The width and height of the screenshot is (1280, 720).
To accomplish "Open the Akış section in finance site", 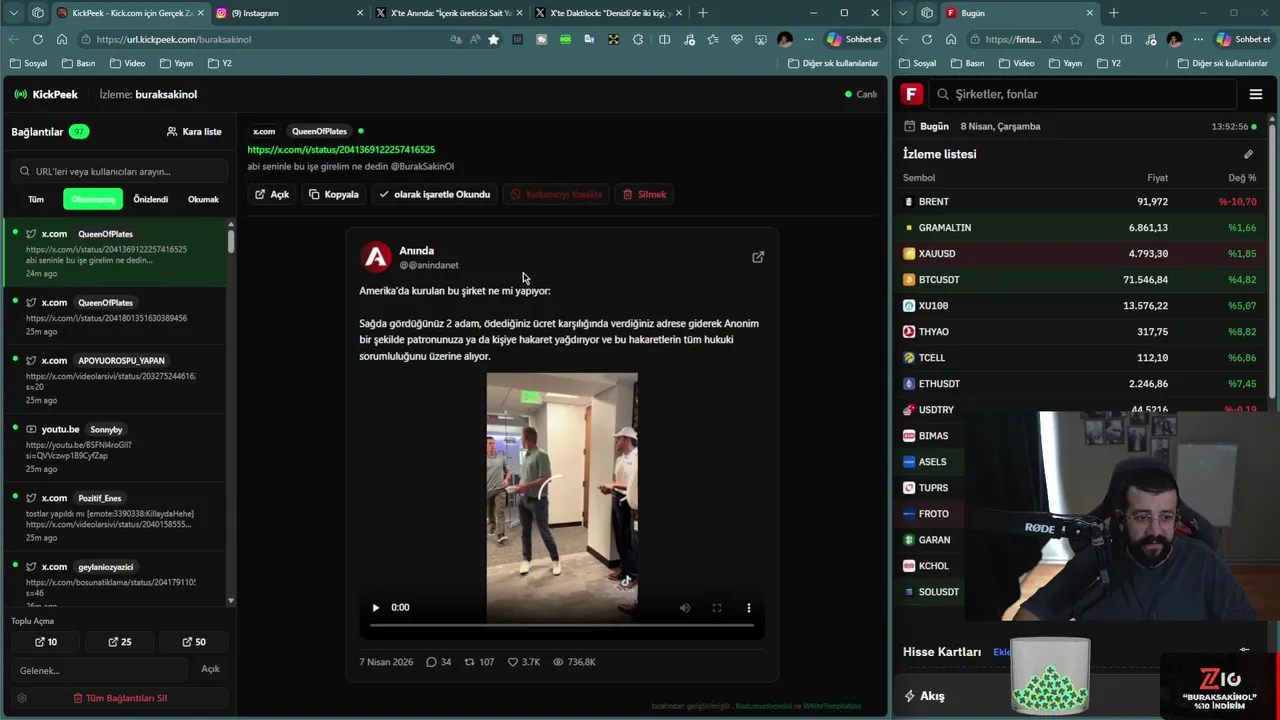I will coord(924,696).
